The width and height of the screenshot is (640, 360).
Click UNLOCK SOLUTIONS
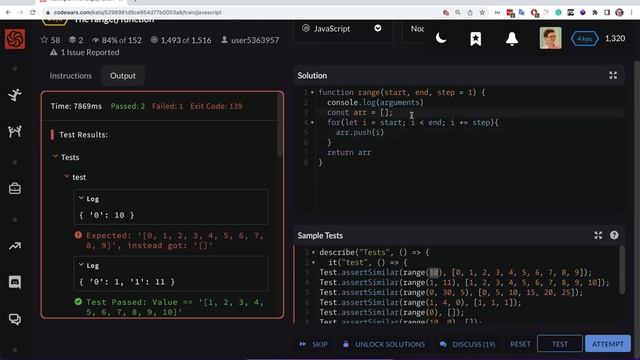pos(384,344)
